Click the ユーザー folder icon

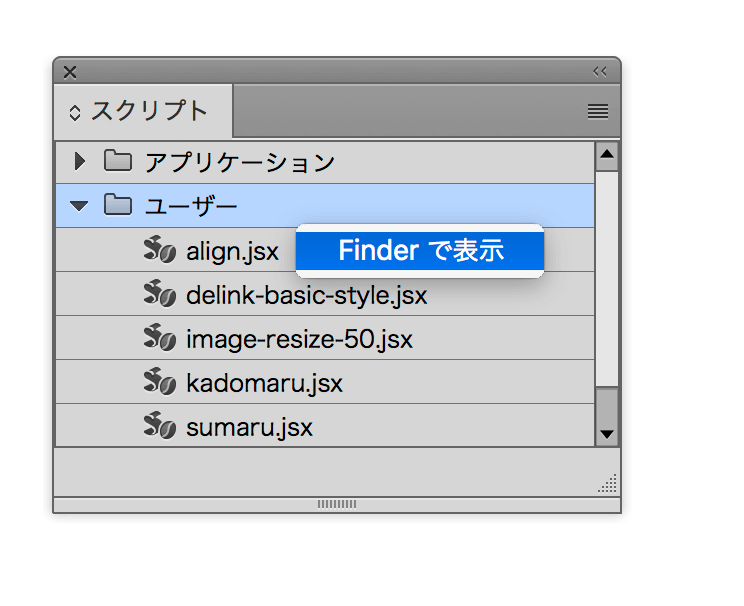click(x=118, y=205)
